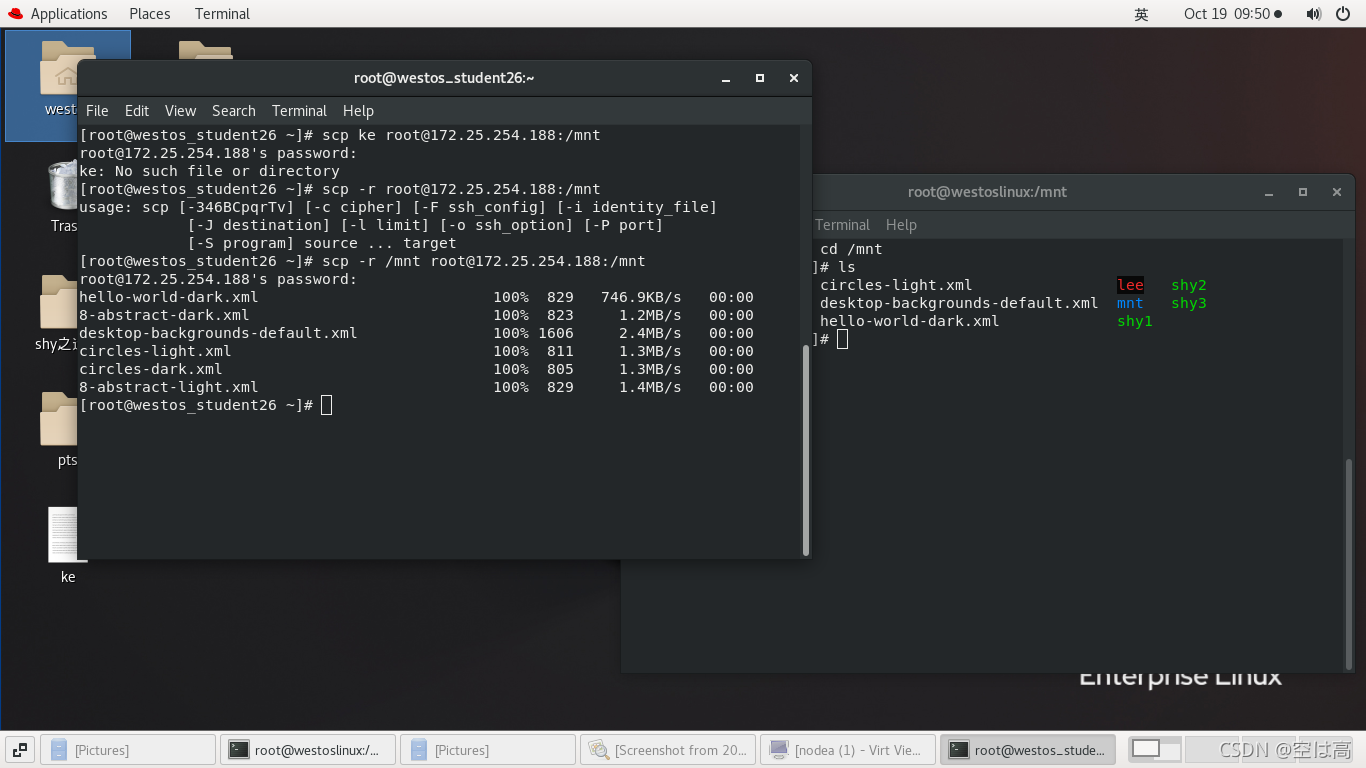This screenshot has width=1366, height=768.
Task: Click desktop-backgrounds-default.xml in westoslinux terminal
Action: click(x=959, y=303)
